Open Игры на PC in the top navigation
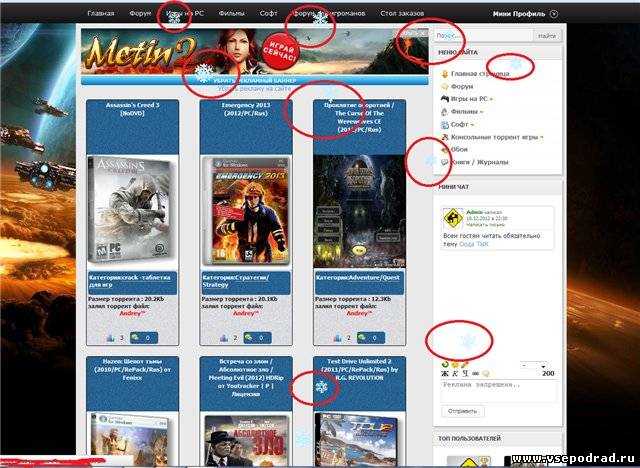This screenshot has height=468, width=640. click(185, 13)
